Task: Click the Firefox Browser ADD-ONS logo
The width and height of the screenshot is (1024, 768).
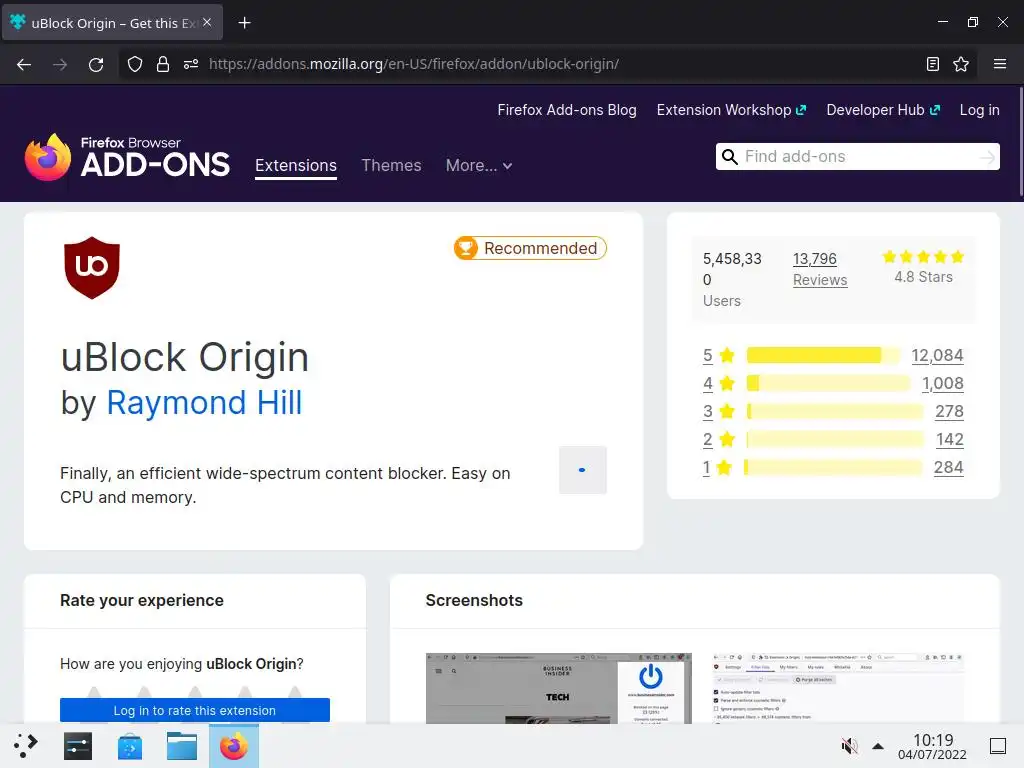Action: click(127, 157)
